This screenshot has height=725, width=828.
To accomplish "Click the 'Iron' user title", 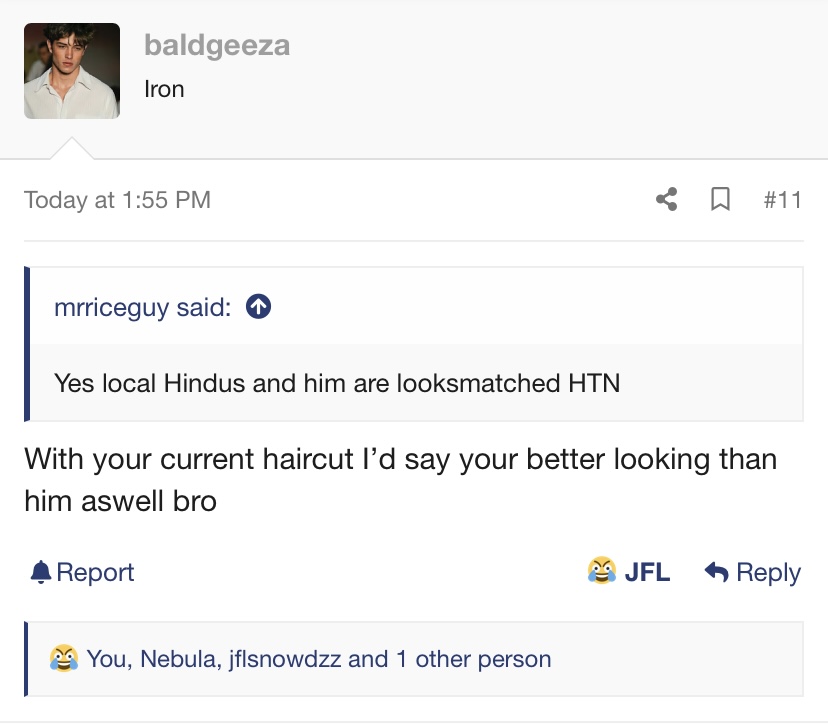I will pyautogui.click(x=164, y=89).
